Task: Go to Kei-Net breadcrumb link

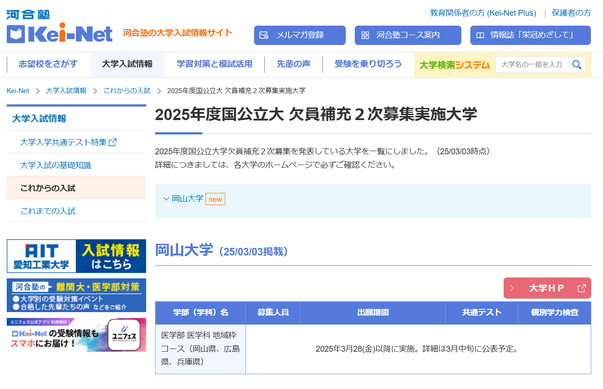Action: pyautogui.click(x=18, y=91)
